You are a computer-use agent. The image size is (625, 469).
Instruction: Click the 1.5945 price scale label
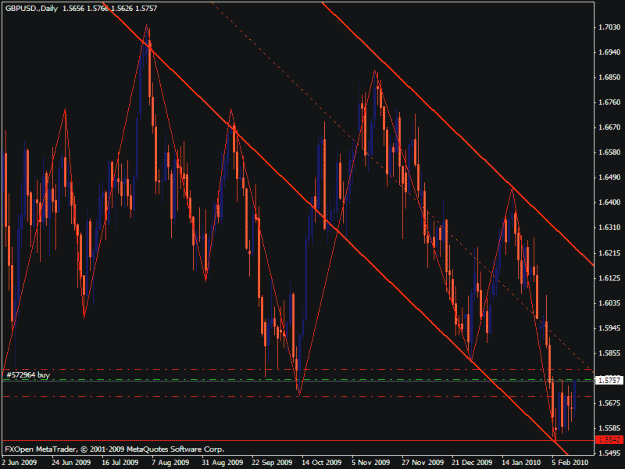click(x=609, y=328)
